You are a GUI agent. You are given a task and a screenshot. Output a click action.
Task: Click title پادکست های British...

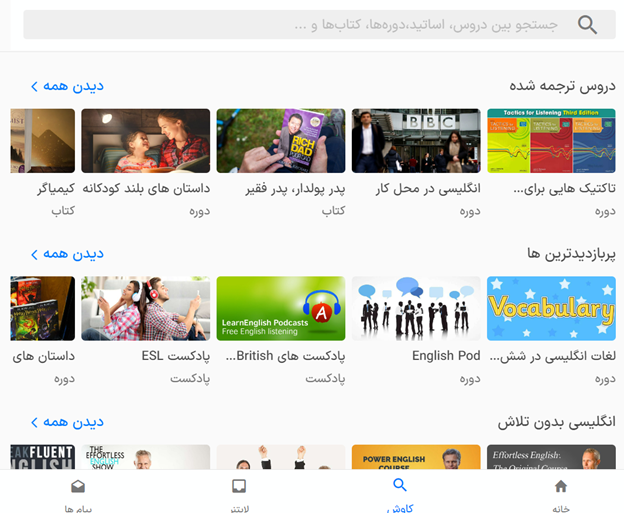[x=285, y=356]
